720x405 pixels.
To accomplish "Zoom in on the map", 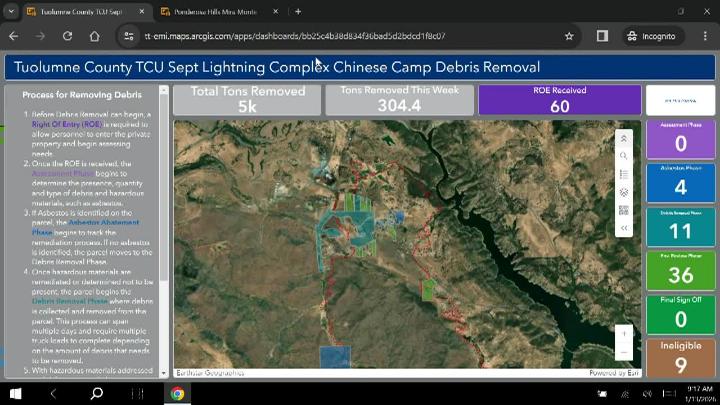I will (x=624, y=334).
